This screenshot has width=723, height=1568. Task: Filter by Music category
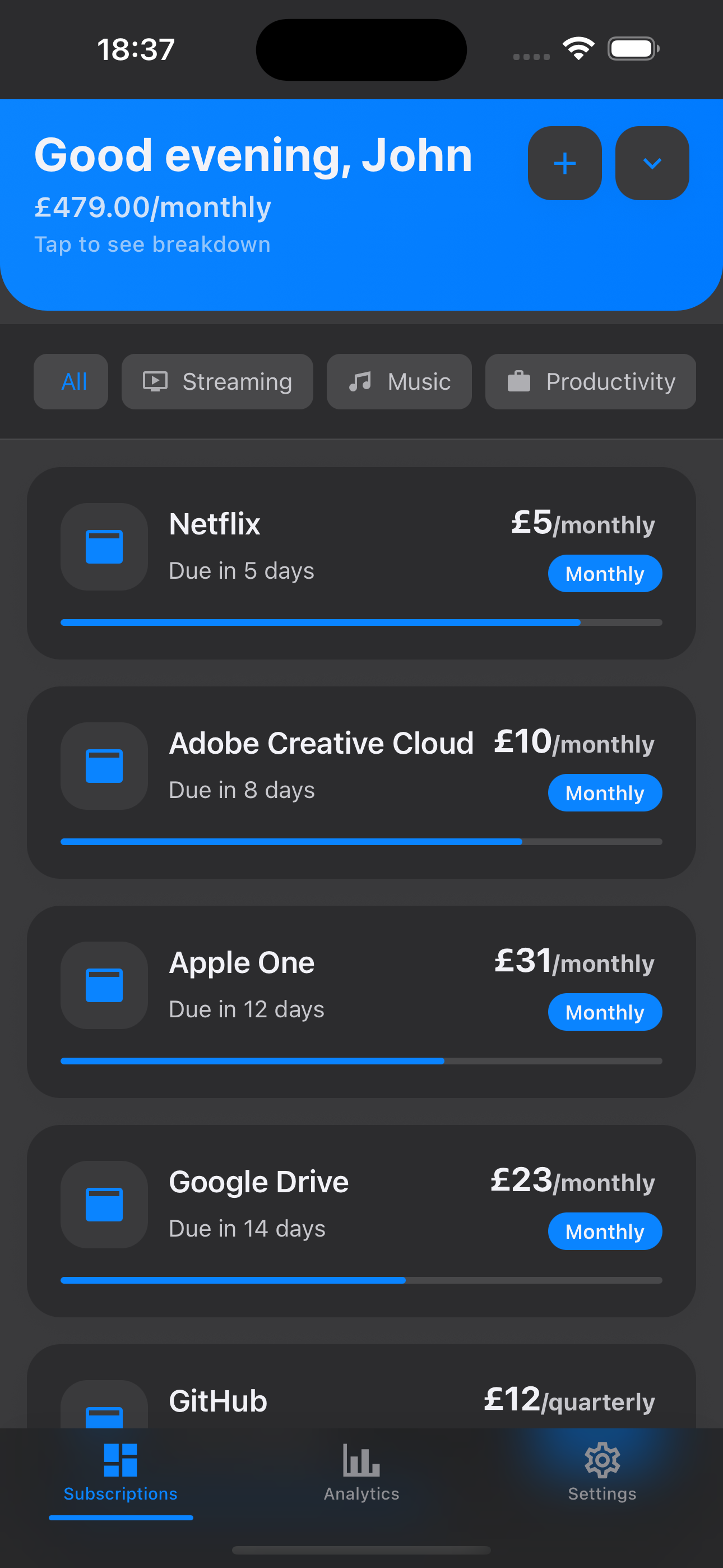pos(398,382)
